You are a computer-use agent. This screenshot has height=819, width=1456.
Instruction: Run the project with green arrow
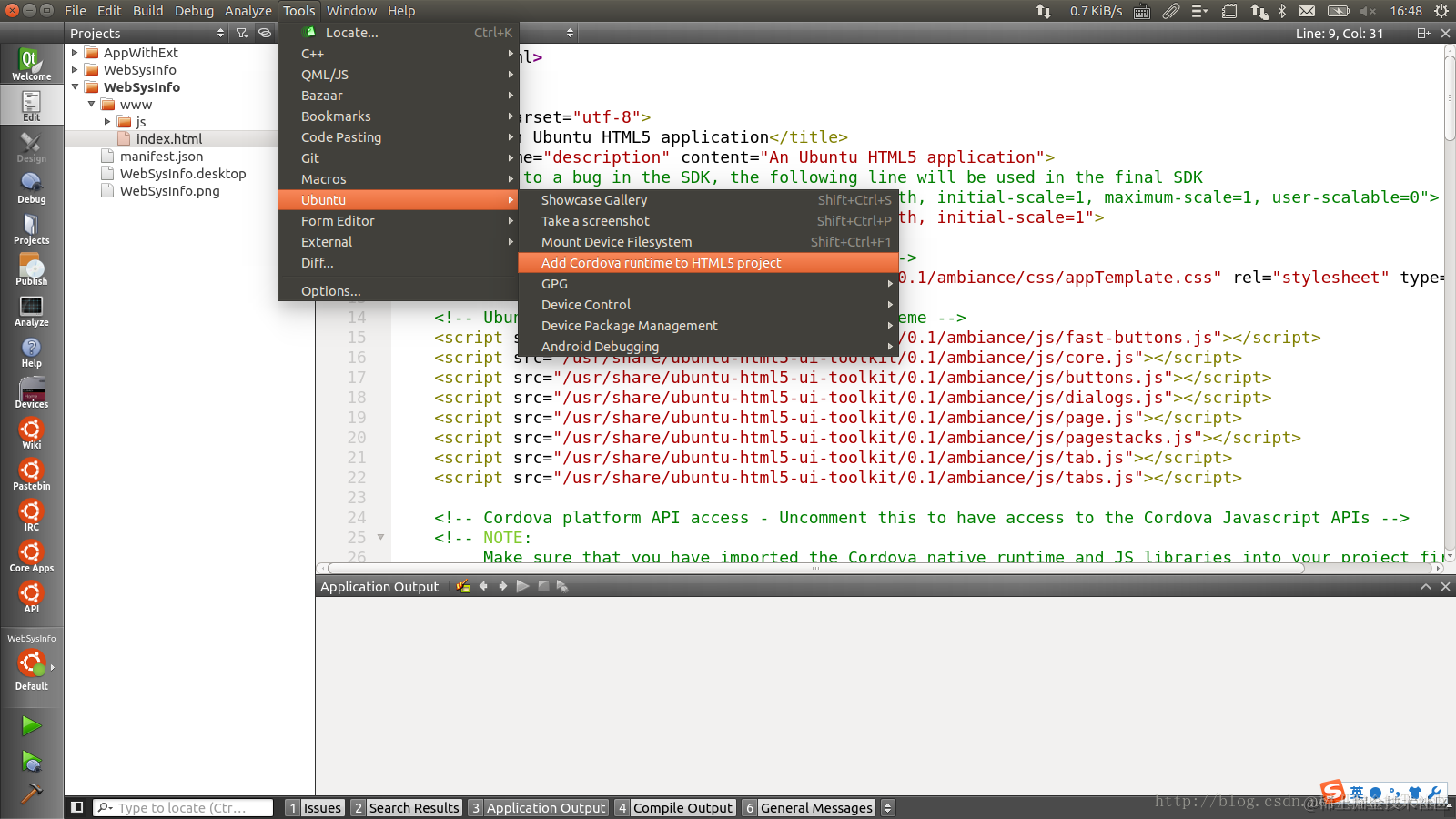(32, 725)
